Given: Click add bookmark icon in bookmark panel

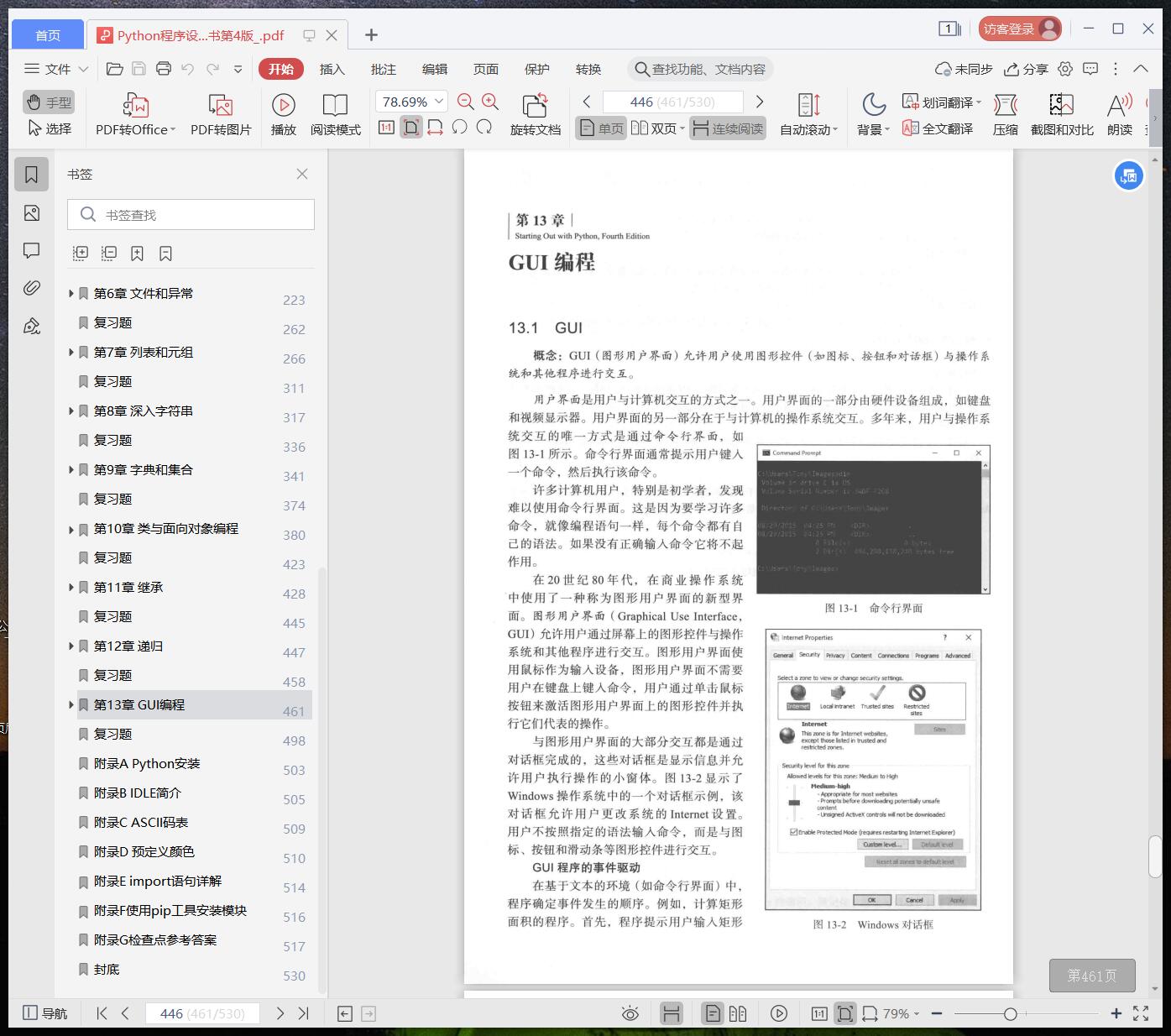Looking at the screenshot, I should pos(138,253).
